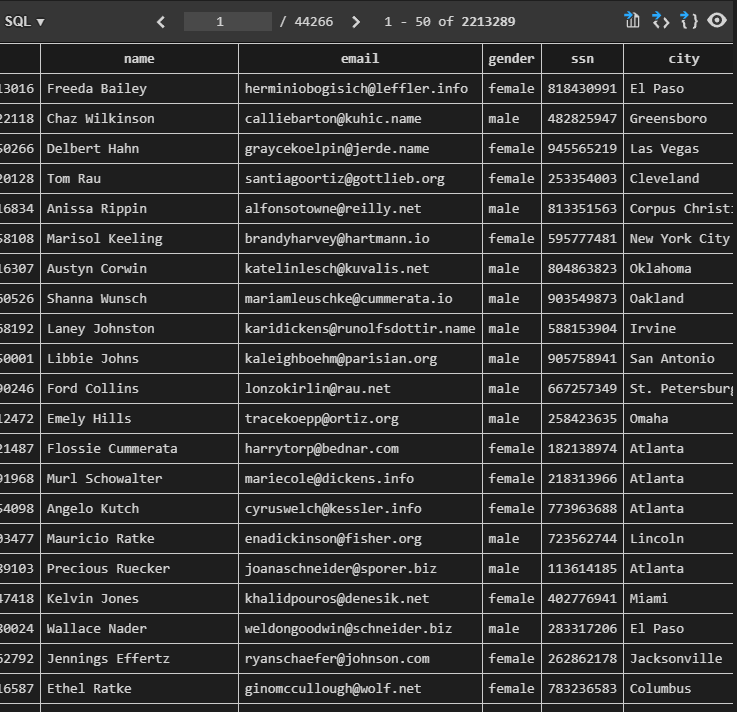Select the 'Libbie Johns' name cell
This screenshot has width=737, height=712.
tap(139, 359)
